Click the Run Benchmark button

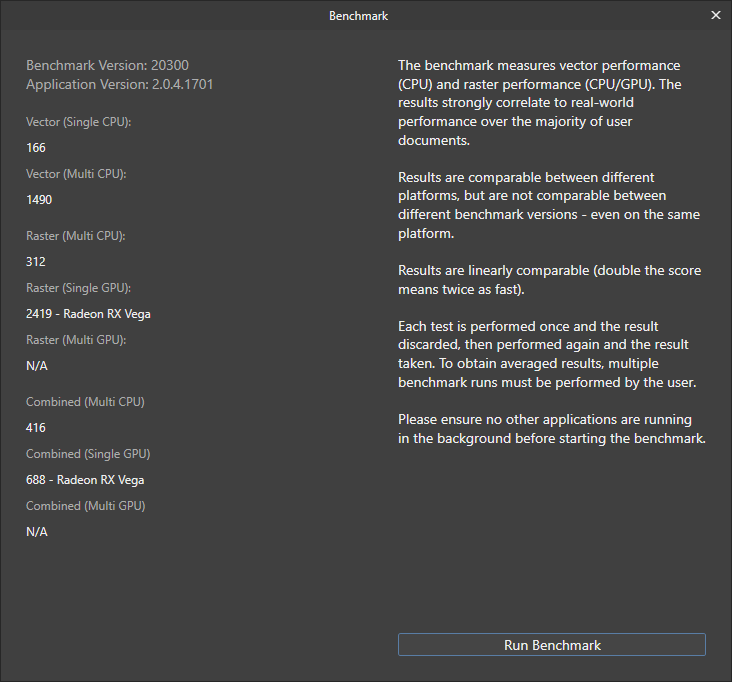tap(551, 645)
